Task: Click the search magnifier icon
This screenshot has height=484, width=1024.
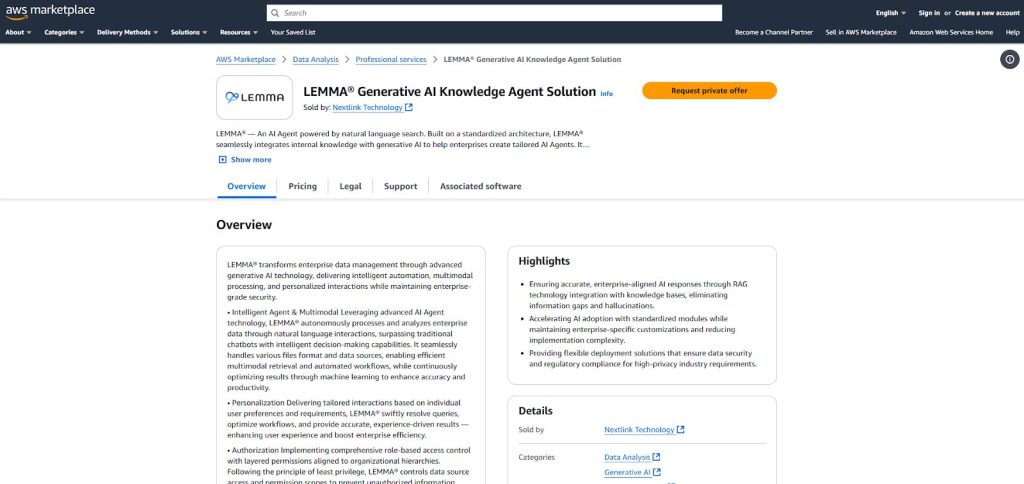Action: pos(275,13)
